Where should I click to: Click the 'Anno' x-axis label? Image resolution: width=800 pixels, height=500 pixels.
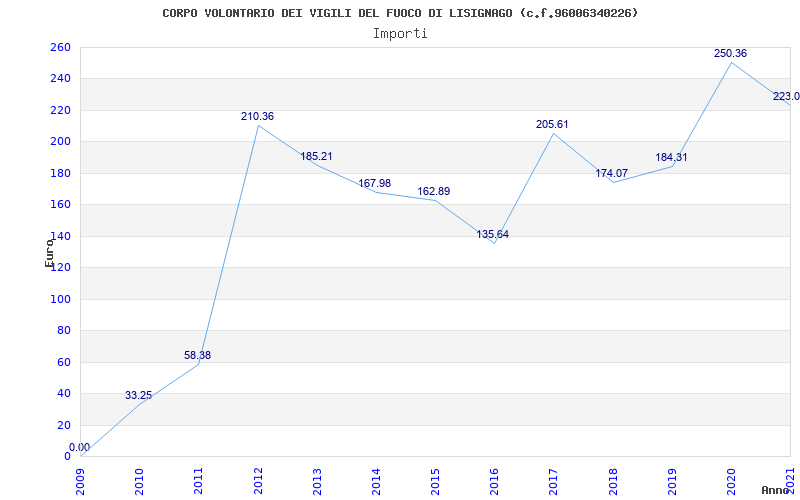[x=776, y=490]
